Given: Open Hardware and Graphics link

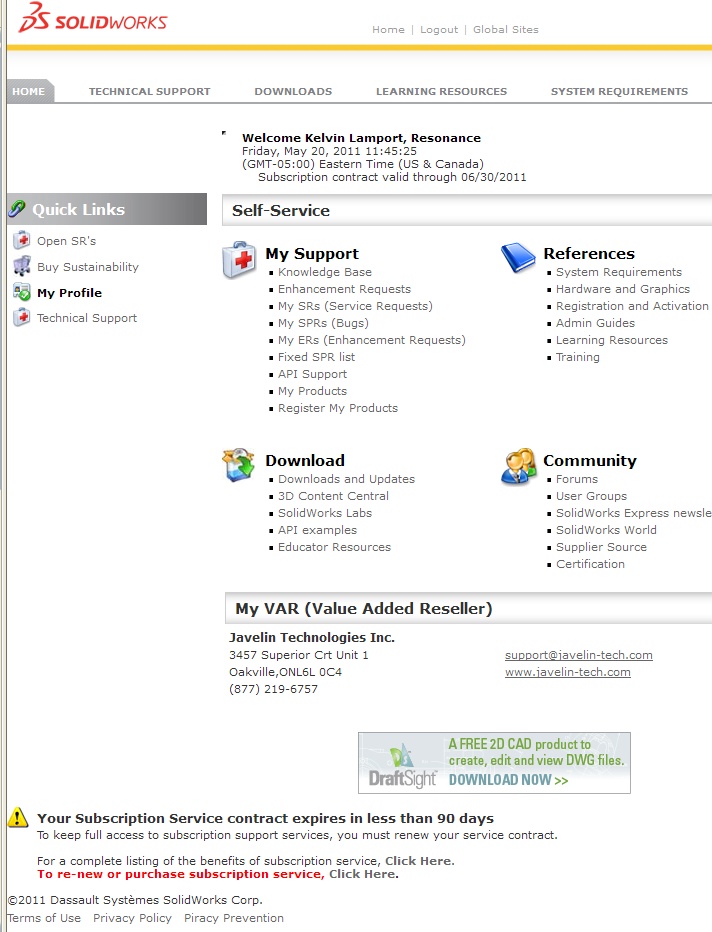Looking at the screenshot, I should point(623,289).
